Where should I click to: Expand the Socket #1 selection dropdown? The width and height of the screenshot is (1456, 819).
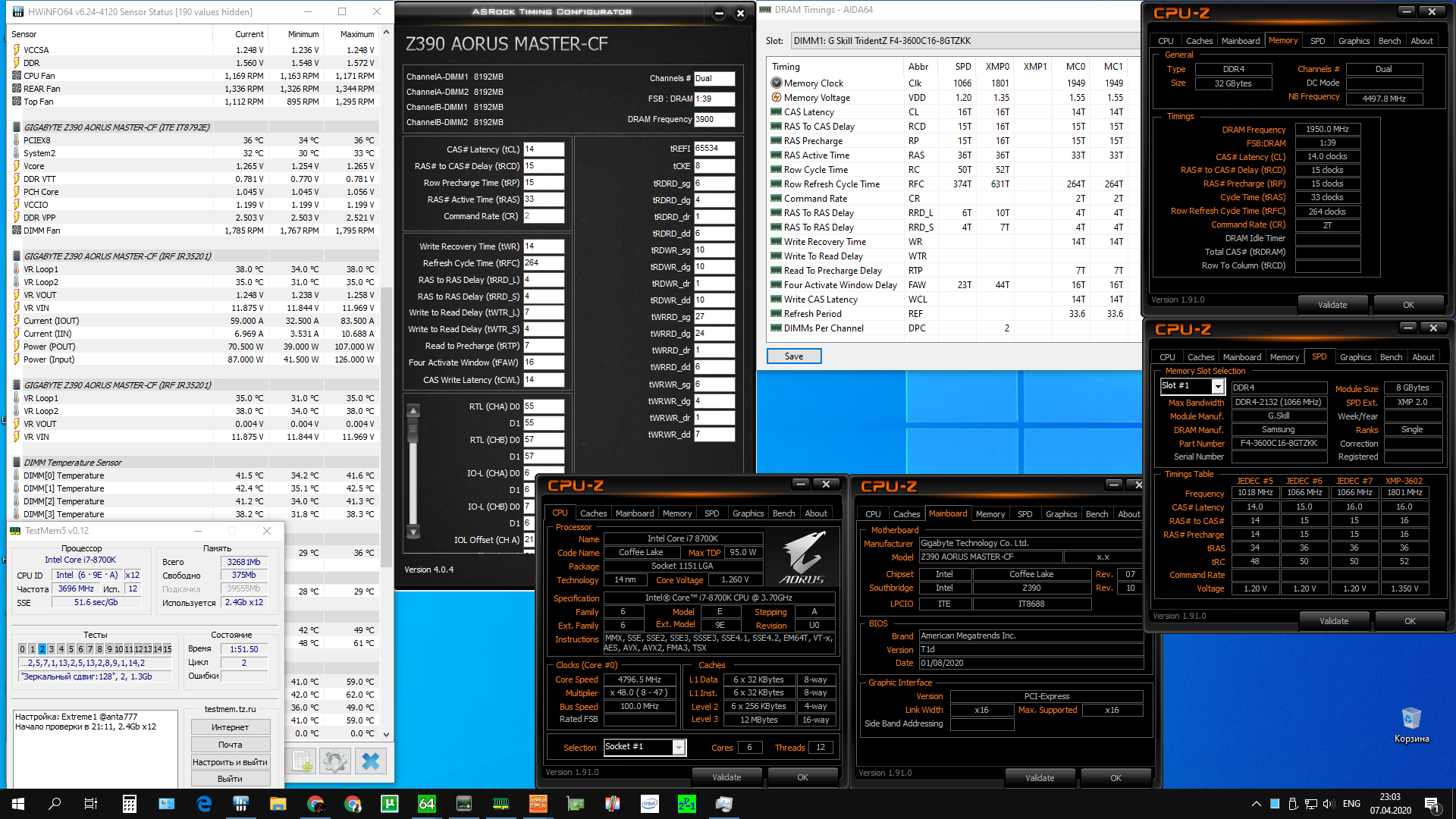pos(679,748)
